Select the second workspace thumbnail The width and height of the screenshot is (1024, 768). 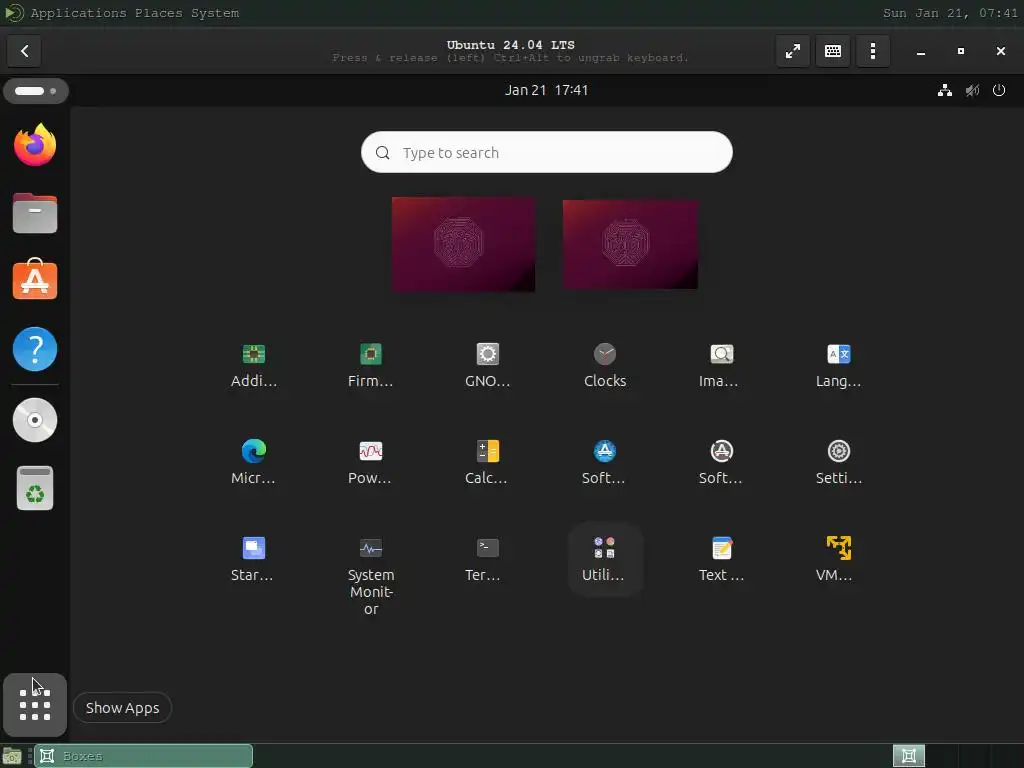point(630,244)
